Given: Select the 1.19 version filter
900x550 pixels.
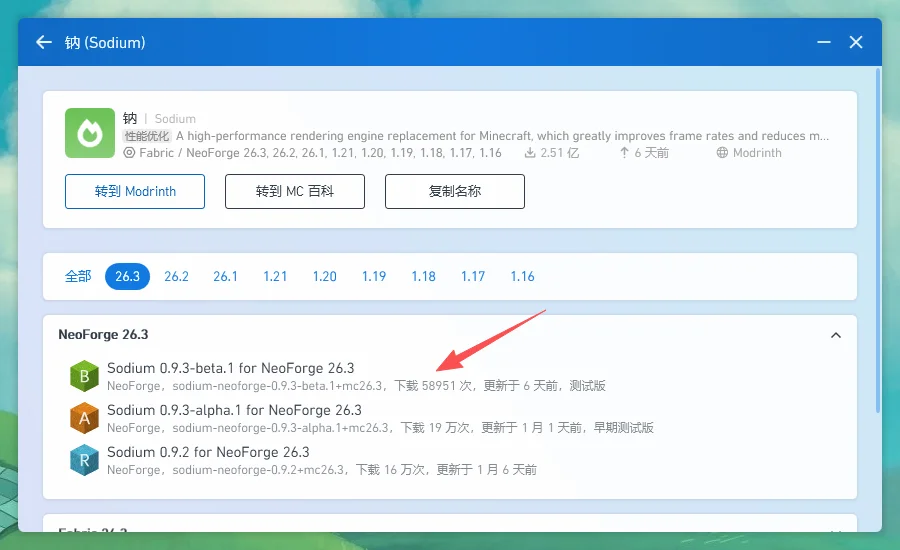Looking at the screenshot, I should click(x=374, y=276).
